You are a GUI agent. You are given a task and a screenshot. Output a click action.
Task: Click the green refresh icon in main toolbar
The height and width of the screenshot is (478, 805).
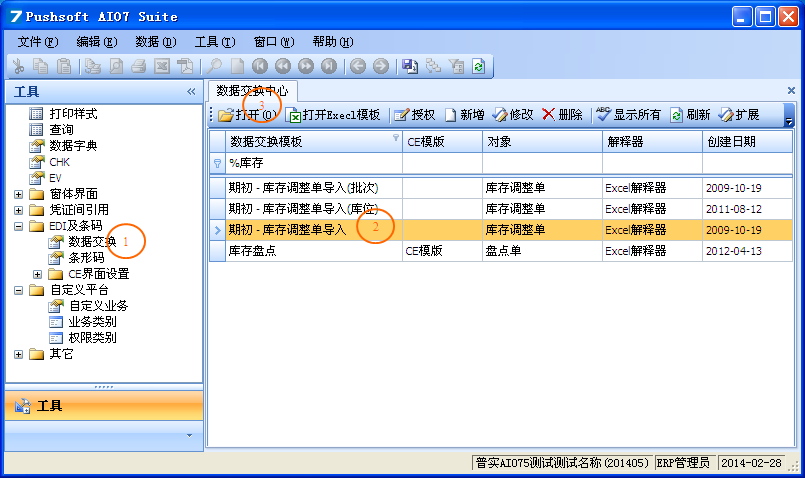(x=478, y=66)
